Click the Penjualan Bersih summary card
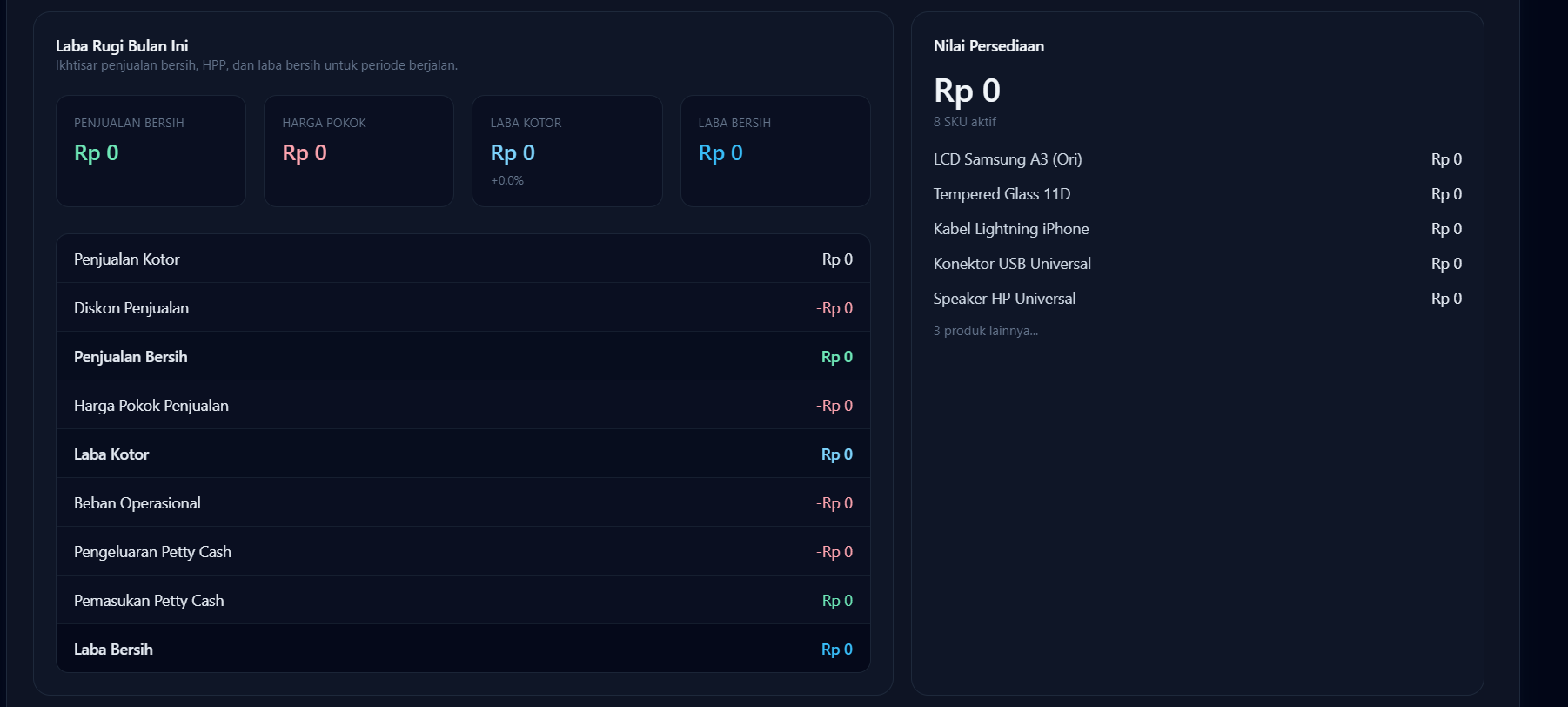Screen dimensions: 1568x707 (x=151, y=151)
